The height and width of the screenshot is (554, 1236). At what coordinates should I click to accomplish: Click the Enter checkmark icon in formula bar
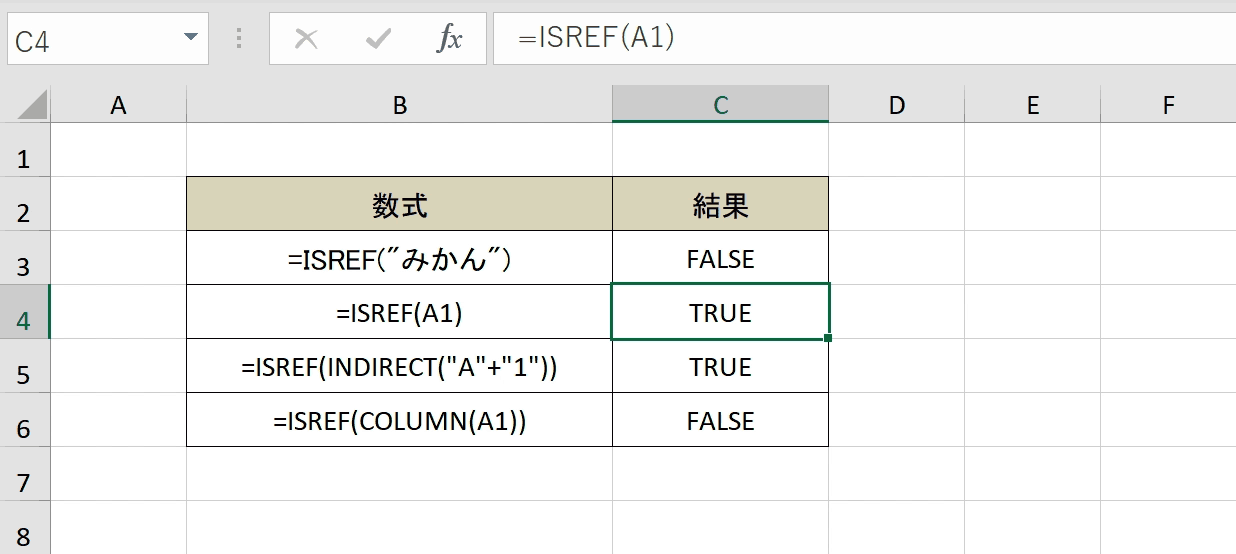click(378, 39)
